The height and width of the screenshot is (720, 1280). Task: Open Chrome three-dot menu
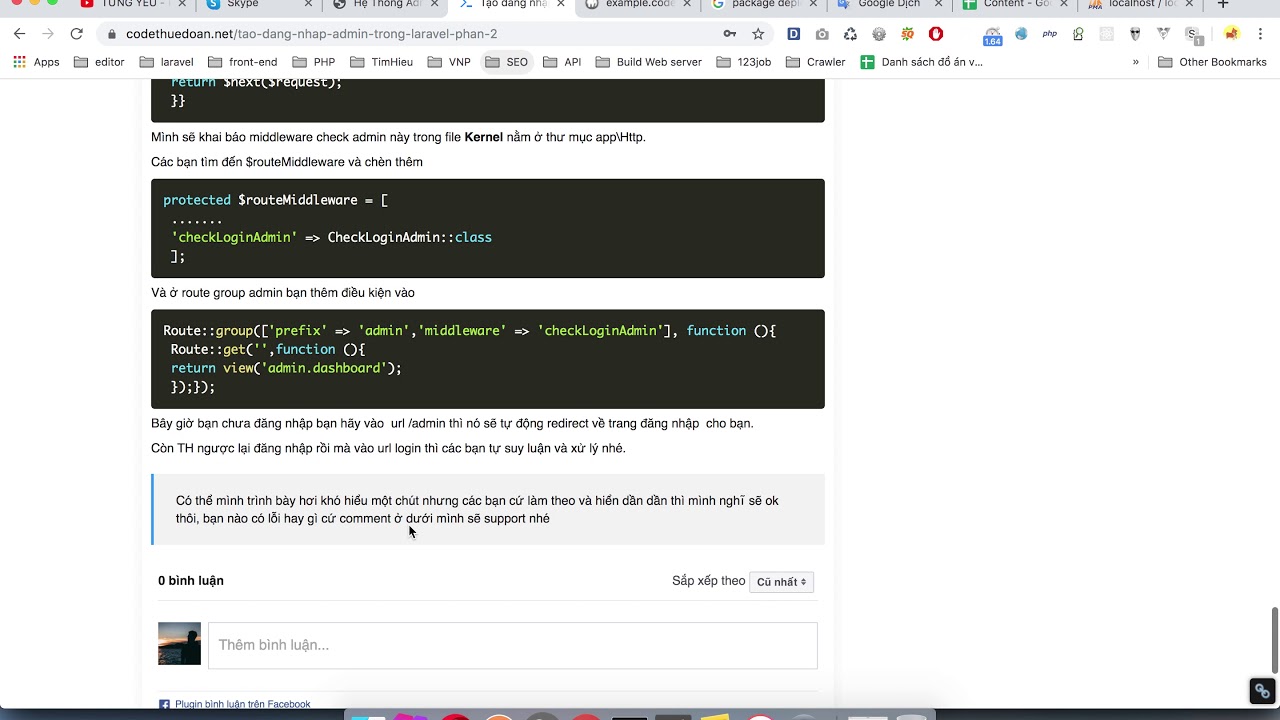point(1261,34)
